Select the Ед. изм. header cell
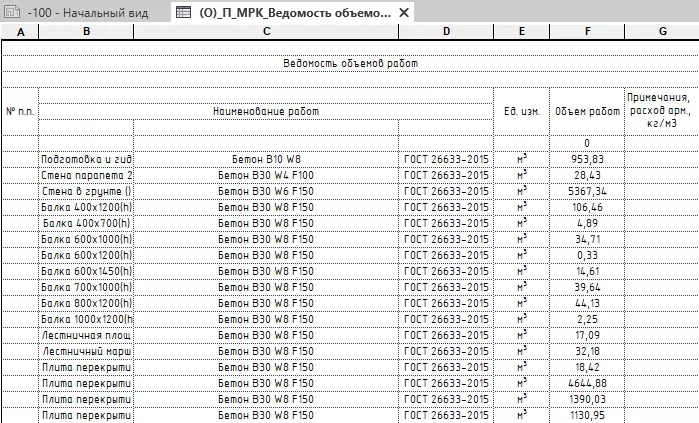Image resolution: width=699 pixels, height=423 pixels. pyautogui.click(x=522, y=111)
